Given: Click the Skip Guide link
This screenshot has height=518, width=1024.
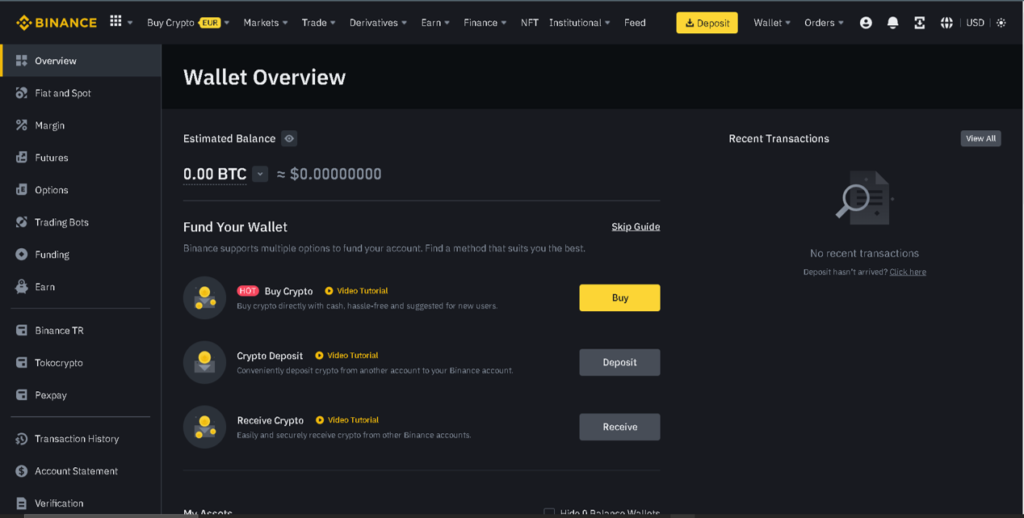Looking at the screenshot, I should (635, 227).
